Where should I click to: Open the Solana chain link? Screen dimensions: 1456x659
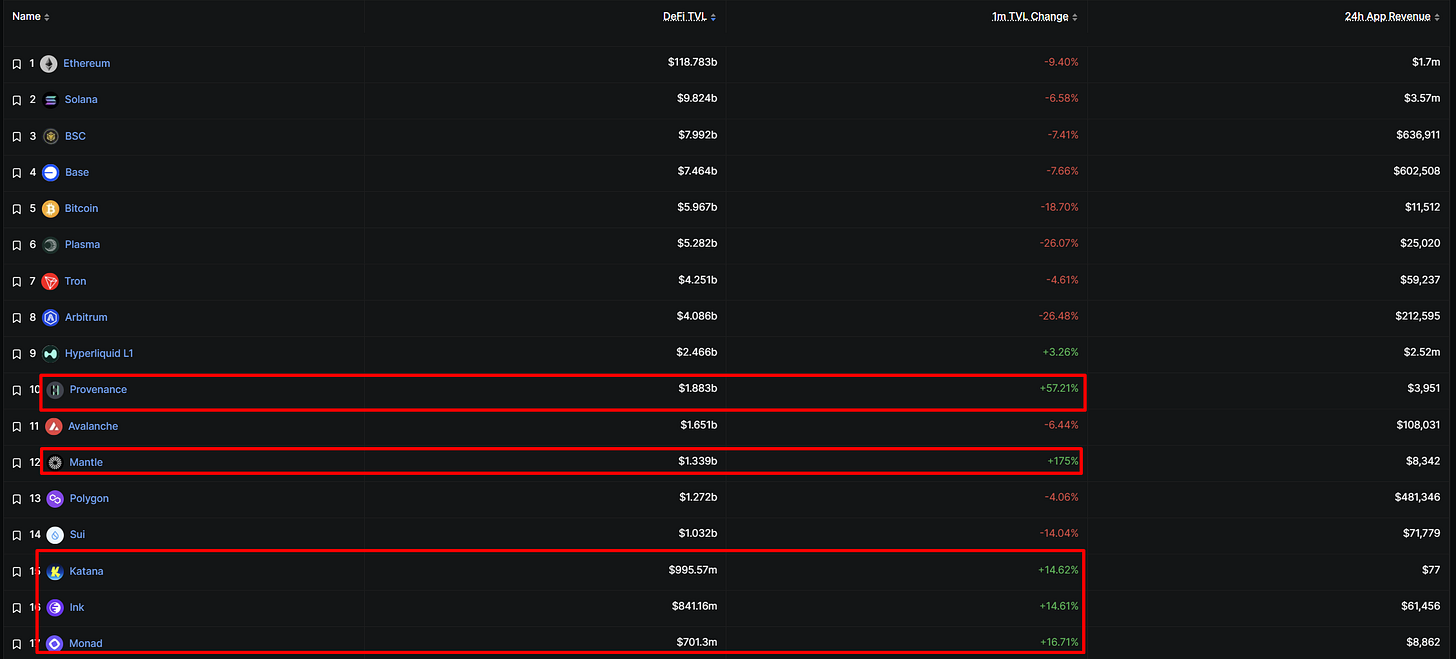[81, 100]
